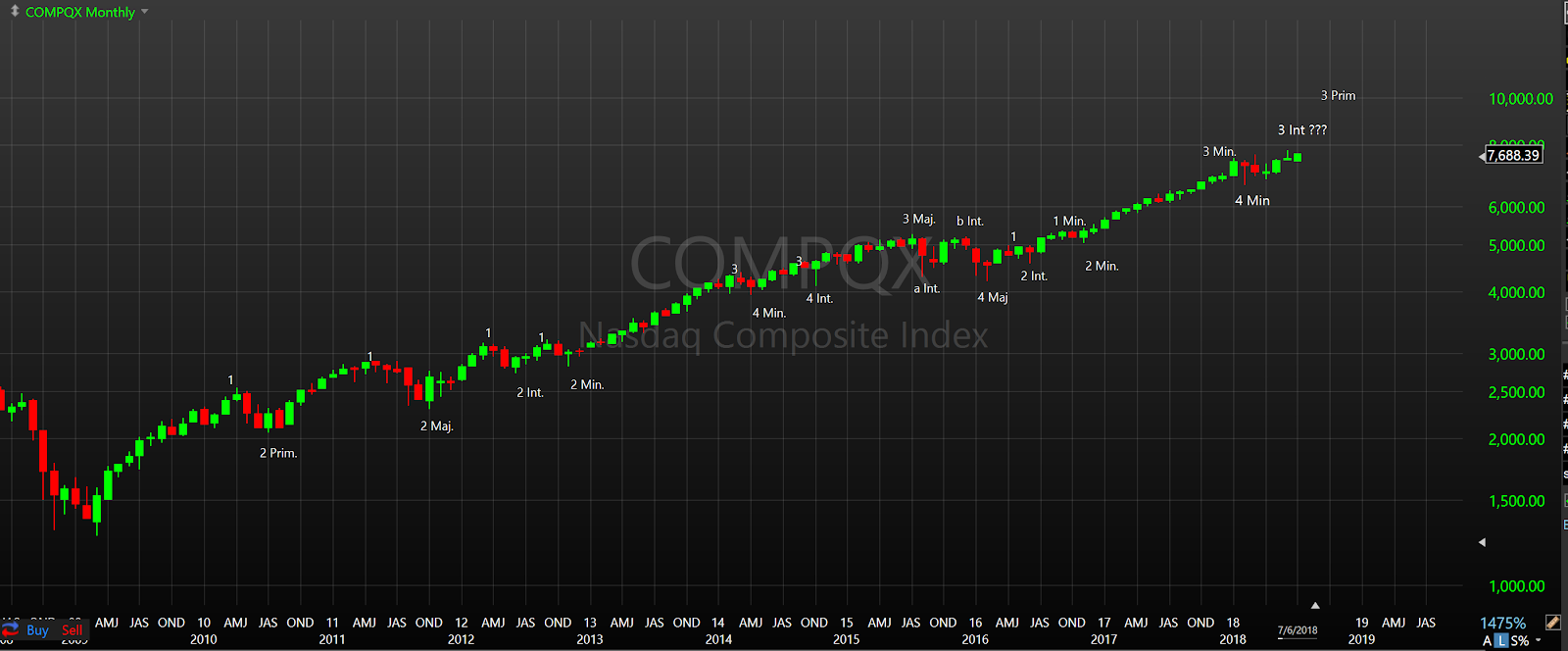Image resolution: width=1568 pixels, height=651 pixels.
Task: Click the '4 Min' label below the 2018 candles
Action: [x=1251, y=200]
